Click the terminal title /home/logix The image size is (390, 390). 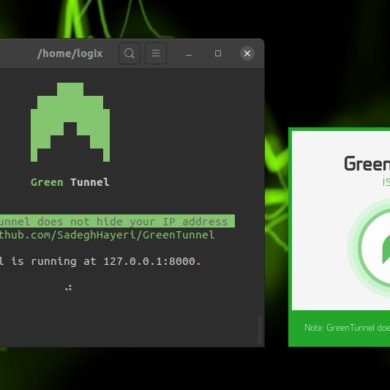coord(70,53)
